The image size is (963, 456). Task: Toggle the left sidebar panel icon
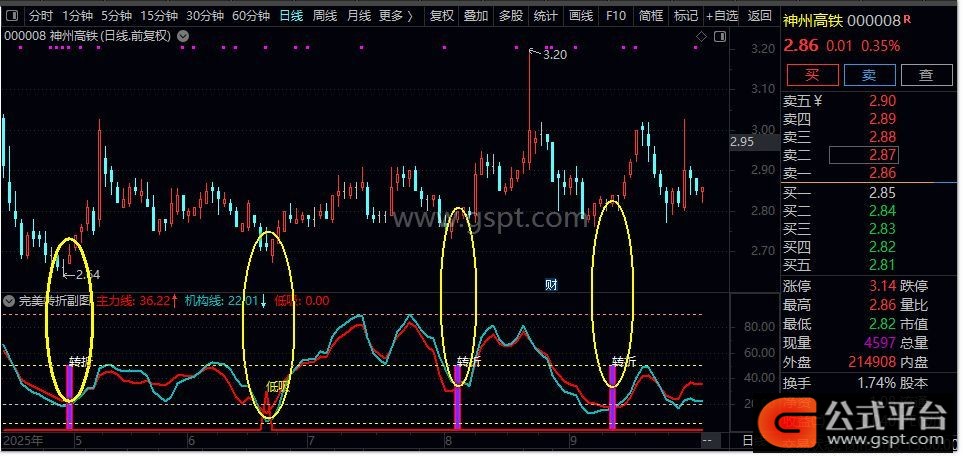pyautogui.click(x=11, y=16)
